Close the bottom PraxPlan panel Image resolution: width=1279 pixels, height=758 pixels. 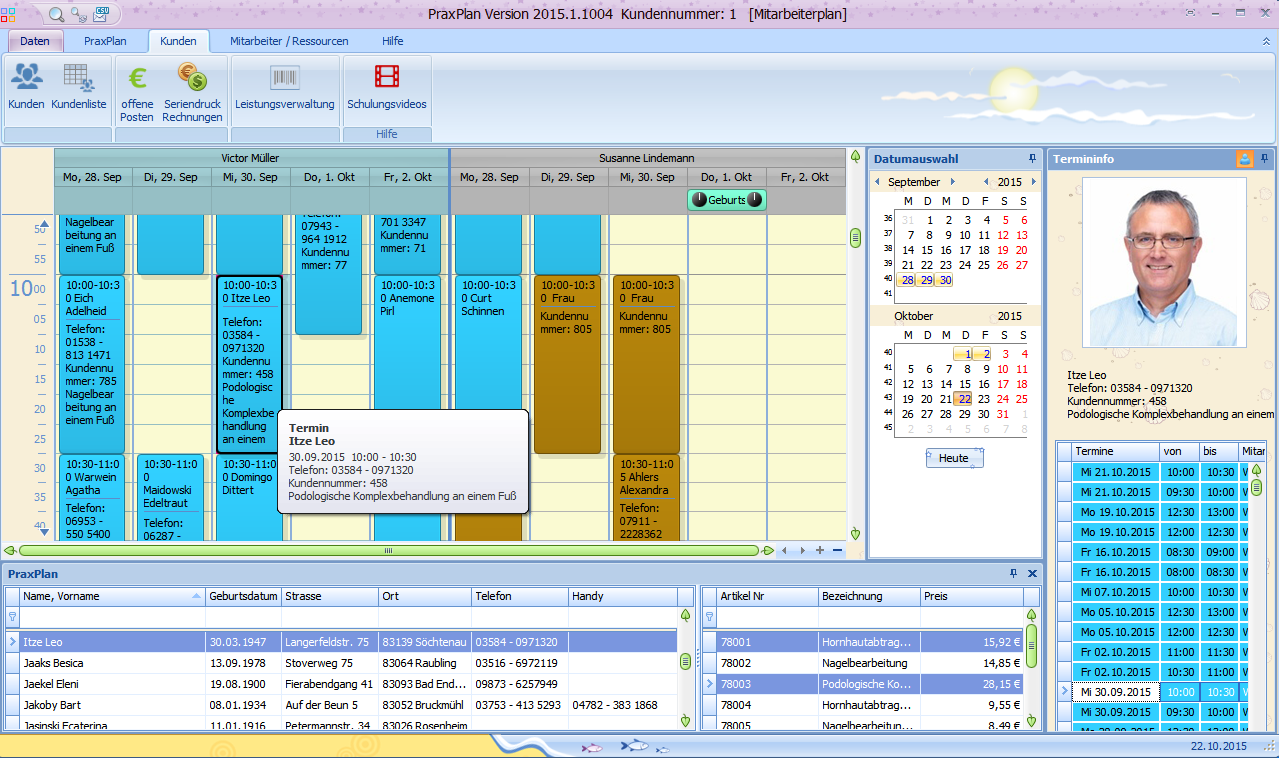[1032, 573]
